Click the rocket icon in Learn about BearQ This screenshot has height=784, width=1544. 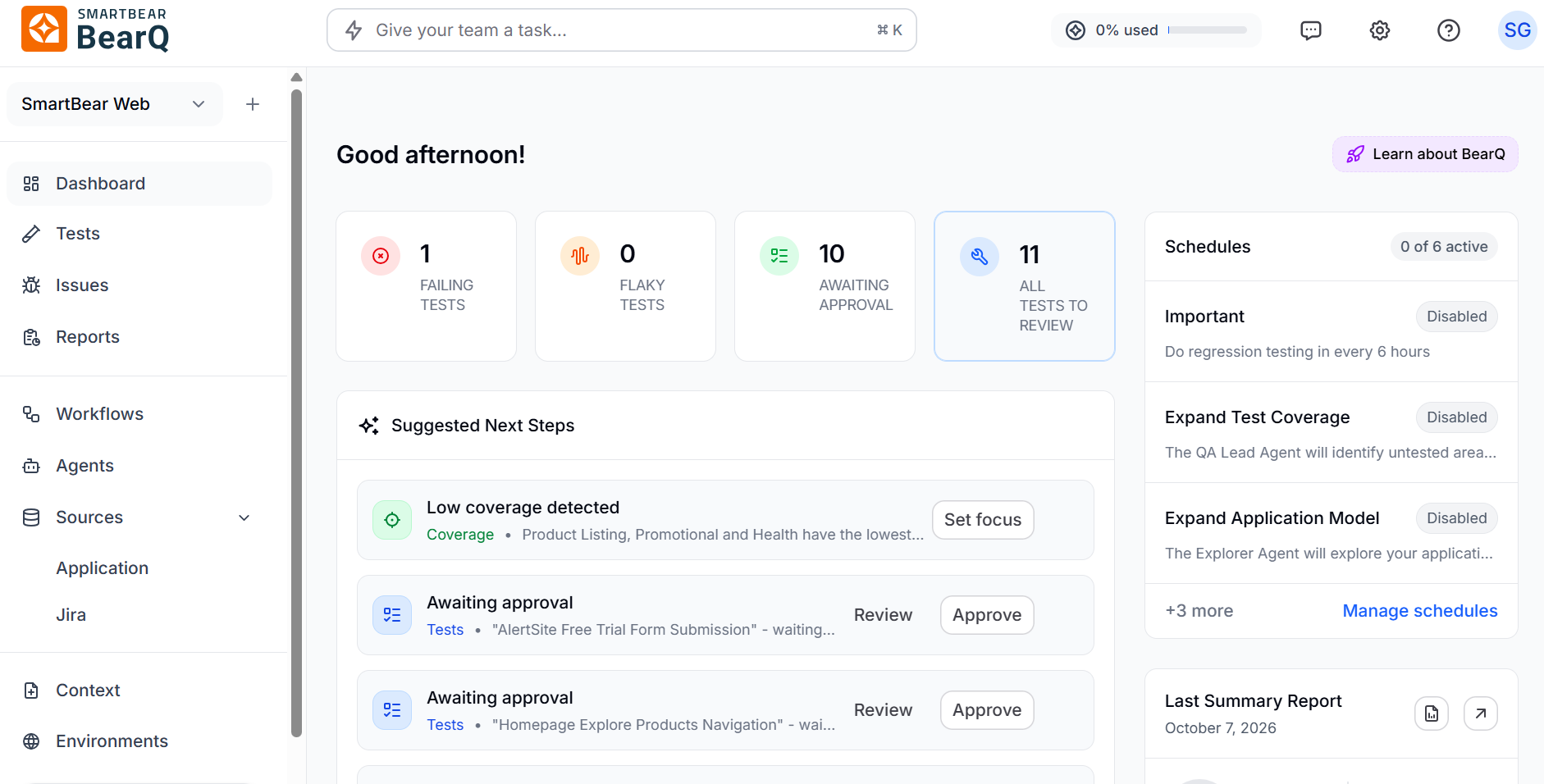[1355, 154]
